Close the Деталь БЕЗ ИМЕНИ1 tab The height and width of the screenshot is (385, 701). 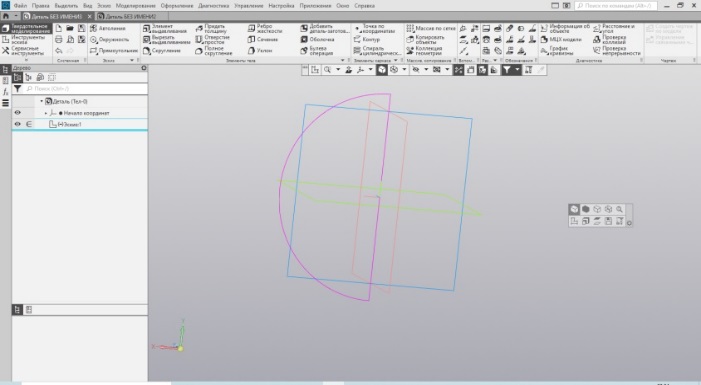pyautogui.click(x=89, y=16)
